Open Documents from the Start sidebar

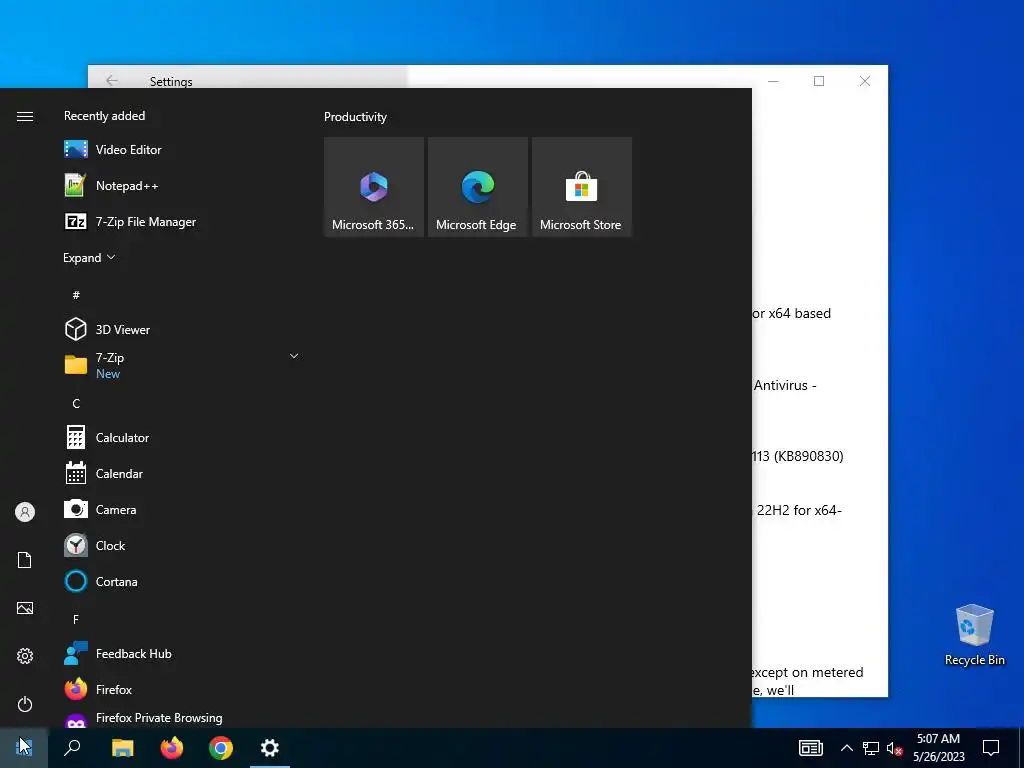coord(25,560)
